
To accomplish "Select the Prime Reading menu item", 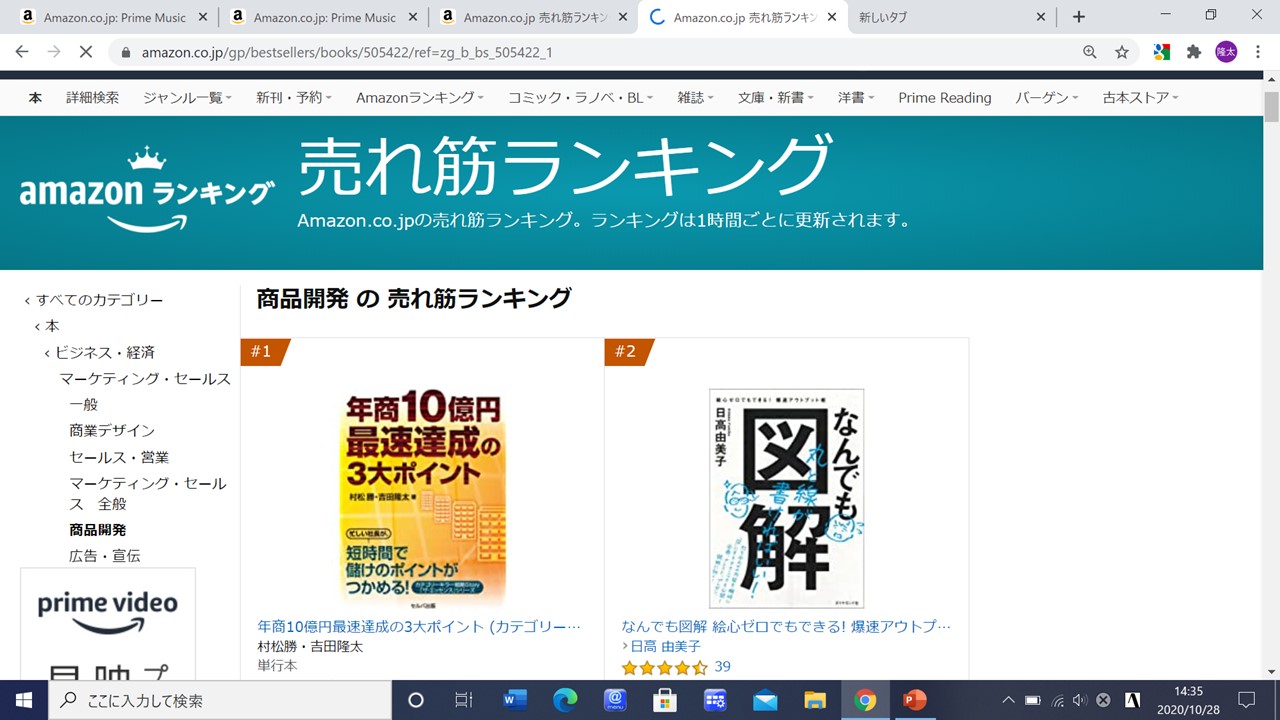I will click(945, 97).
